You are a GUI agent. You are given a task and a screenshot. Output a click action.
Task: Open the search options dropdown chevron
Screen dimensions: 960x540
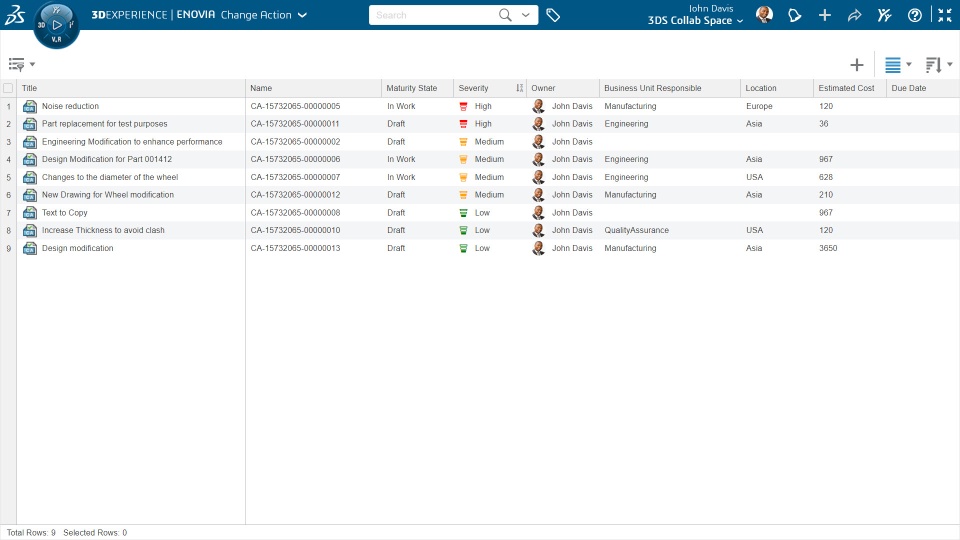click(x=526, y=15)
